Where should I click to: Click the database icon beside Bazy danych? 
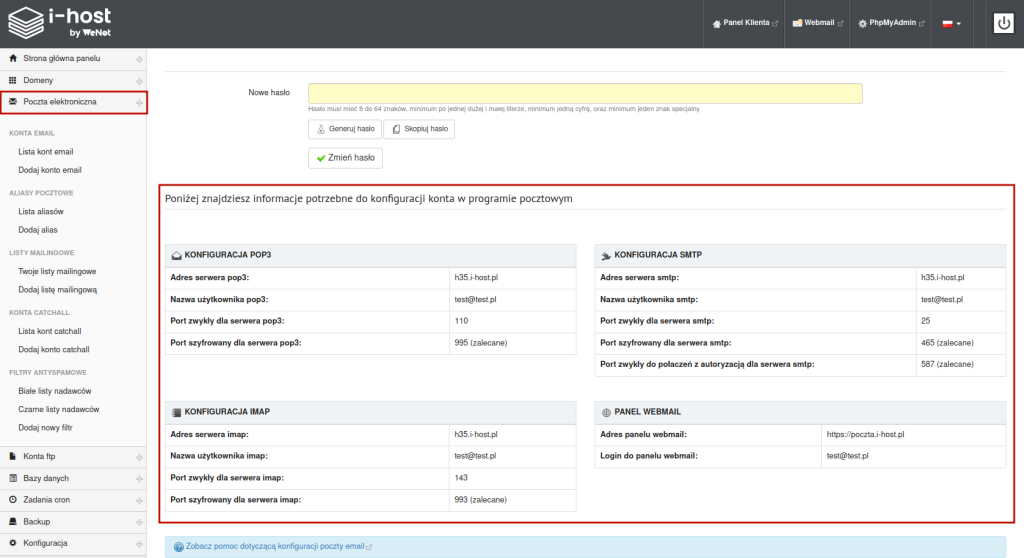13,478
